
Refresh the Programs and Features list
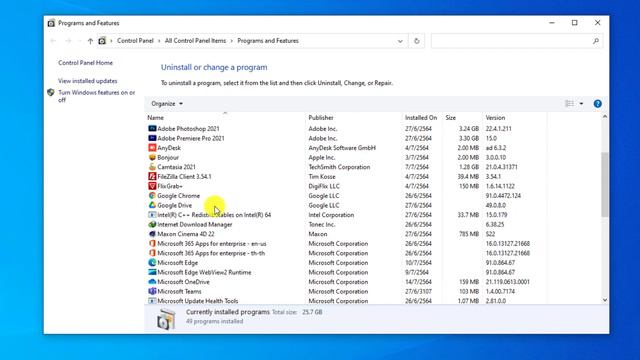point(416,41)
